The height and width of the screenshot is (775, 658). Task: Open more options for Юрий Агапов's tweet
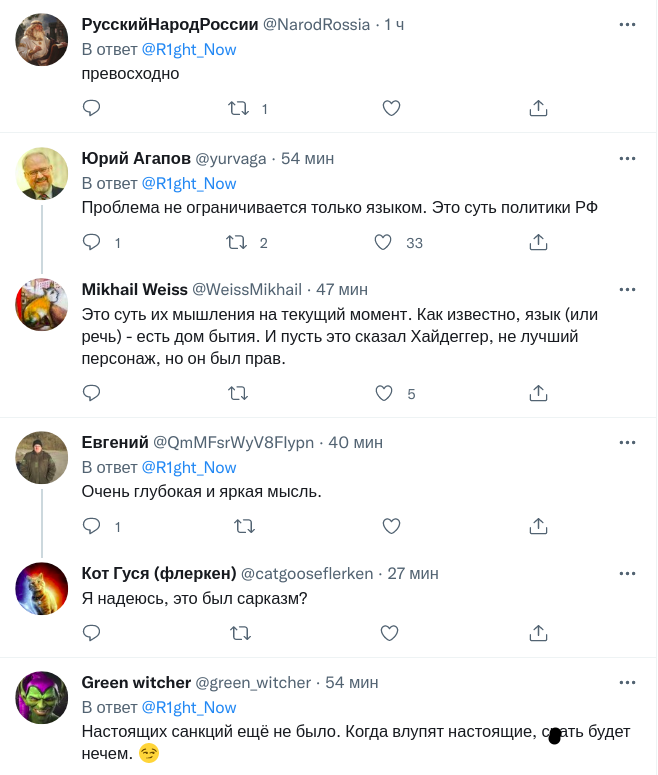627,158
